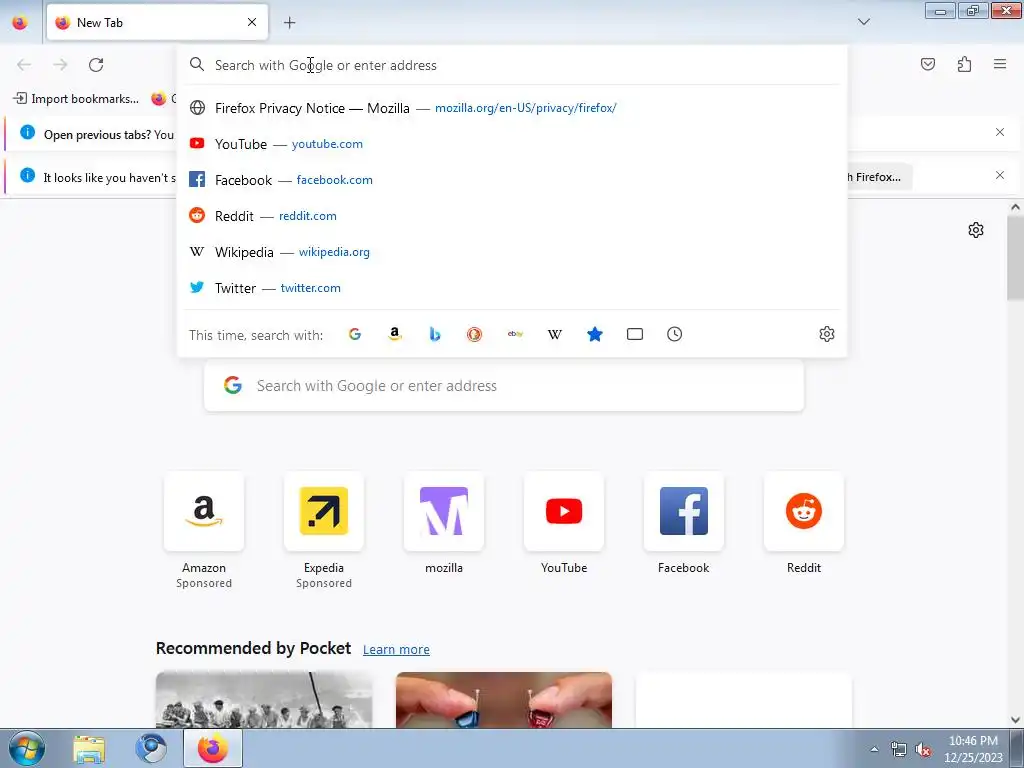Click Import bookmarks in bookmarks bar
The image size is (1024, 768).
pos(76,99)
